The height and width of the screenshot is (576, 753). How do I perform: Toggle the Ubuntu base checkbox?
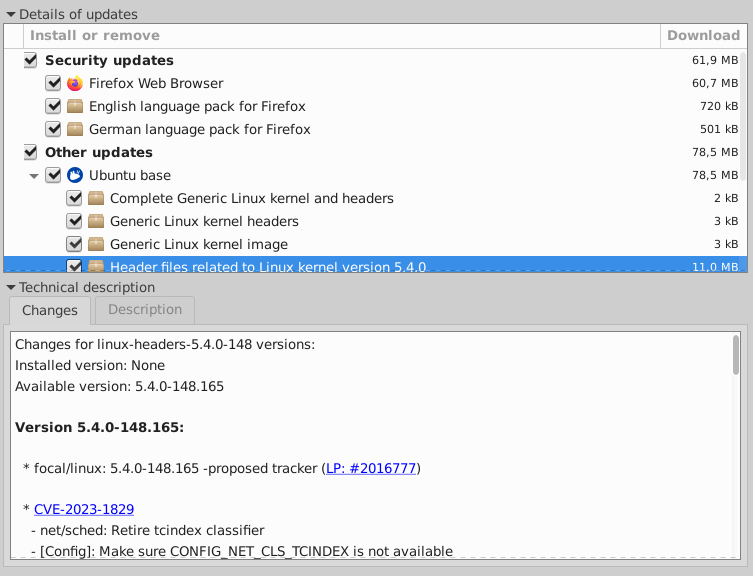pyautogui.click(x=53, y=175)
